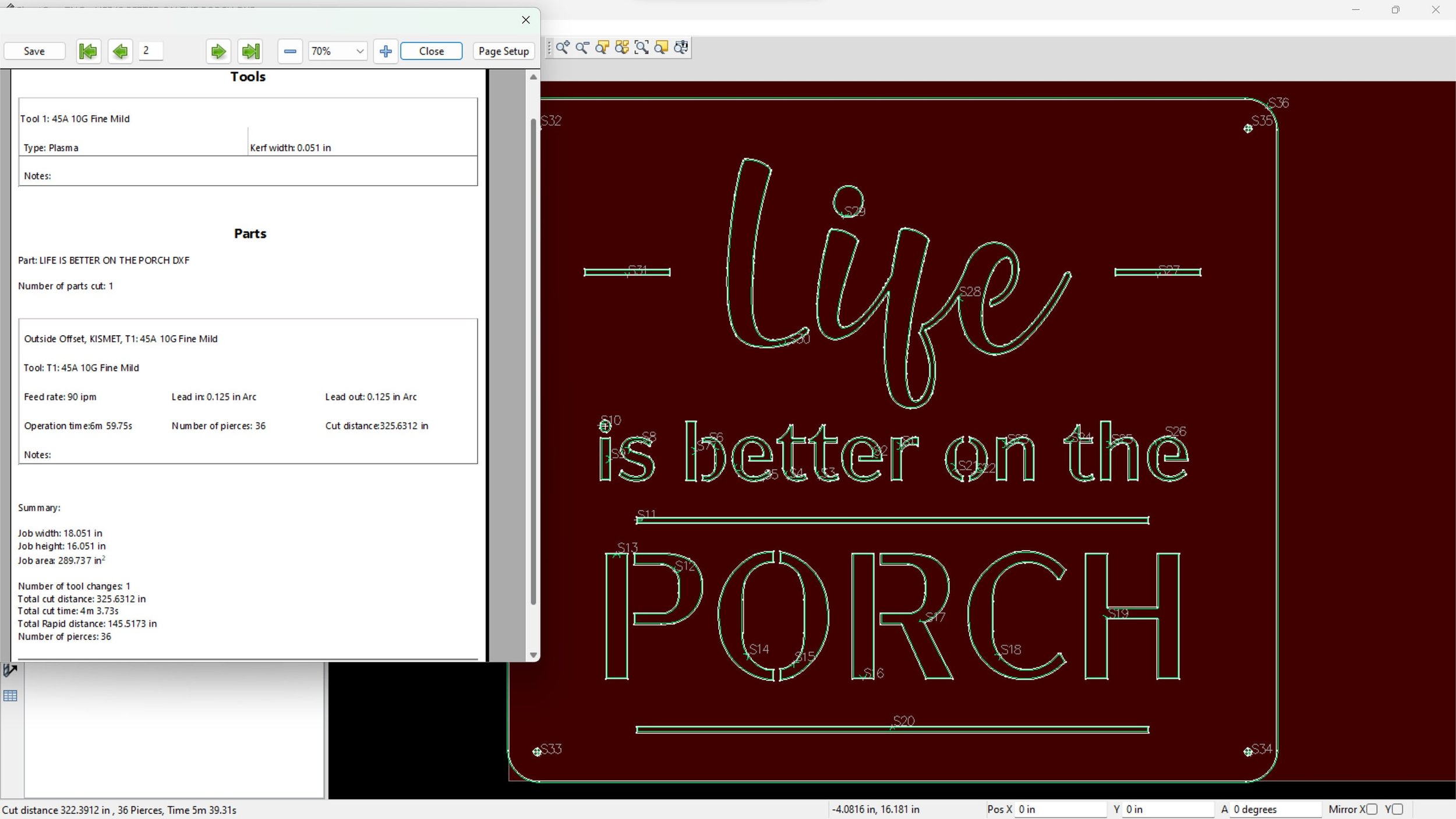Minimize the main application window
The width and height of the screenshot is (1456, 819).
(1356, 10)
